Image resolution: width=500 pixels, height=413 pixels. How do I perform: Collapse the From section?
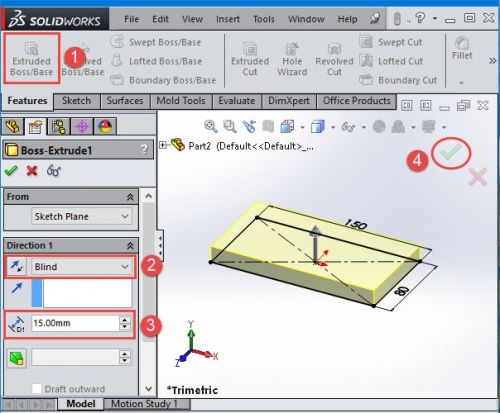[x=130, y=197]
